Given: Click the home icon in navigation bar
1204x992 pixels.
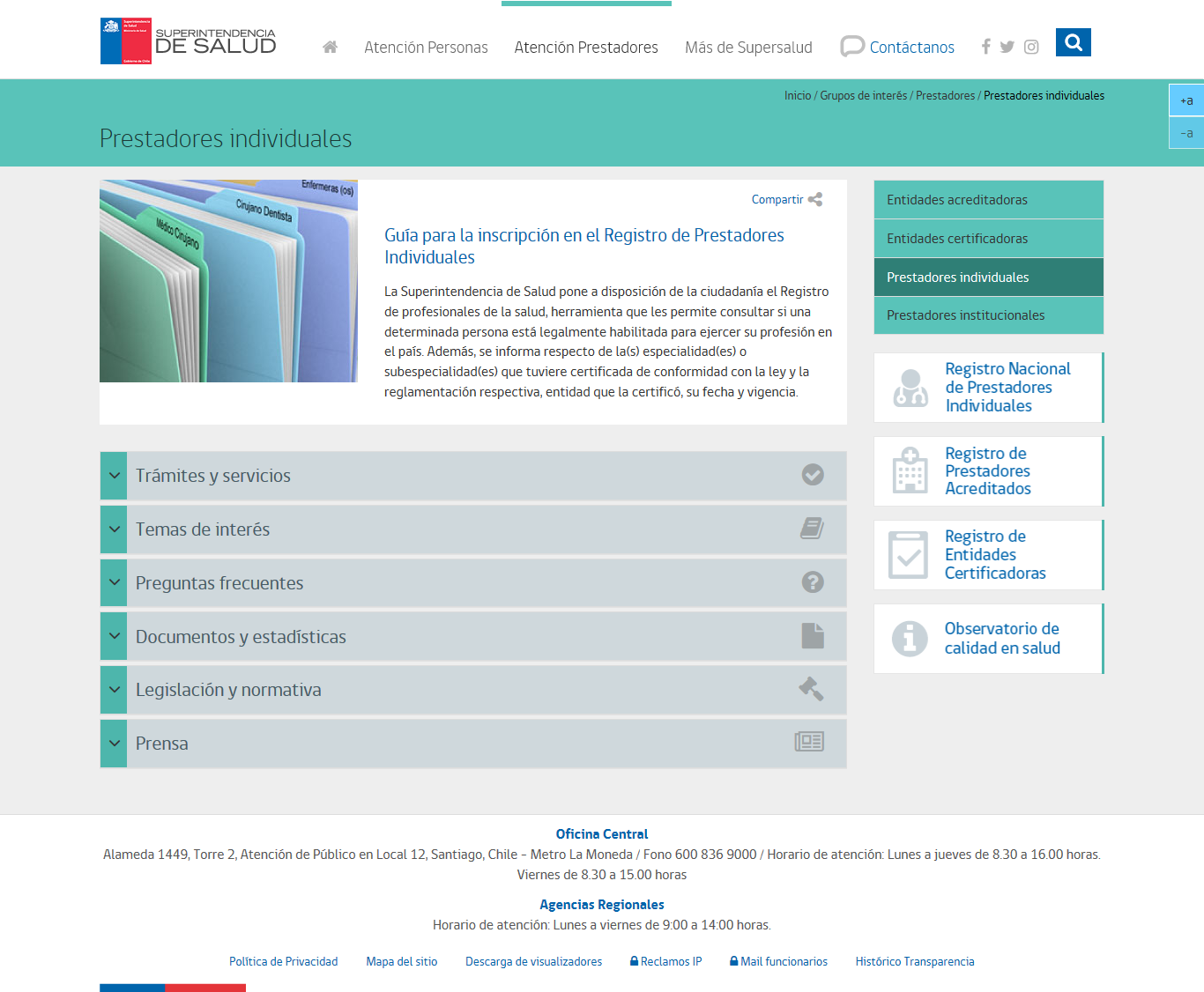Looking at the screenshot, I should [330, 48].
